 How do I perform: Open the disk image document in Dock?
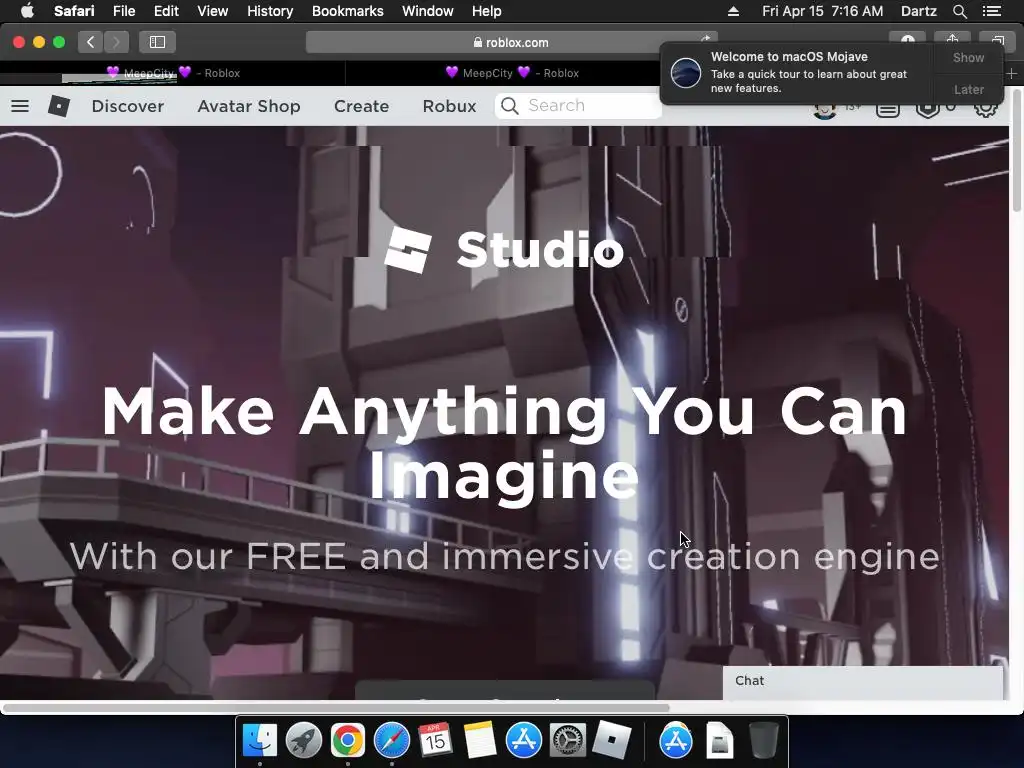[x=720, y=741]
